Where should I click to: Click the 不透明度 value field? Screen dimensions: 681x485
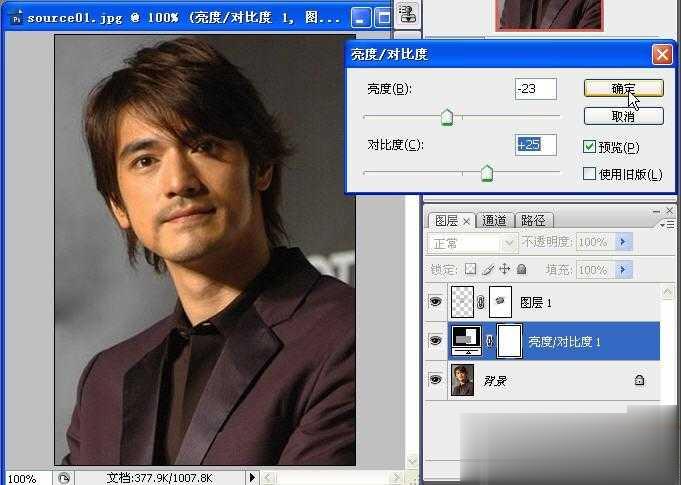coord(595,242)
